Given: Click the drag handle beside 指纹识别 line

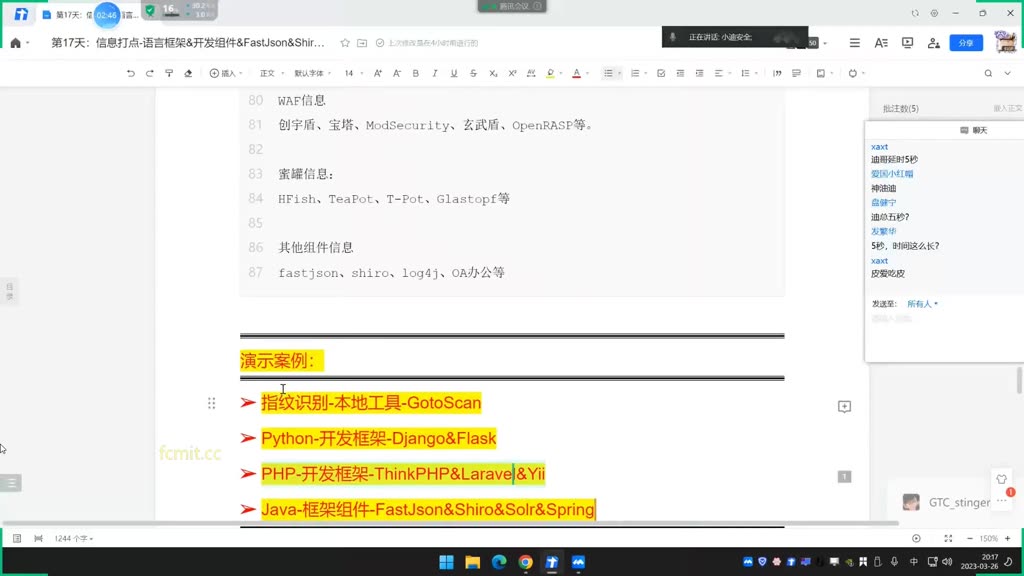Looking at the screenshot, I should click(x=212, y=403).
